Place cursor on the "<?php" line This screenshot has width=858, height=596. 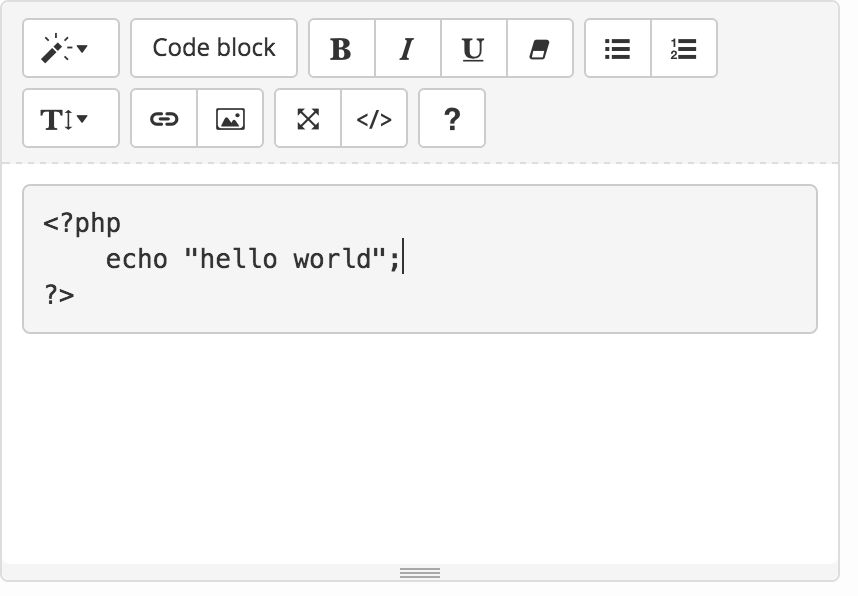point(82,223)
